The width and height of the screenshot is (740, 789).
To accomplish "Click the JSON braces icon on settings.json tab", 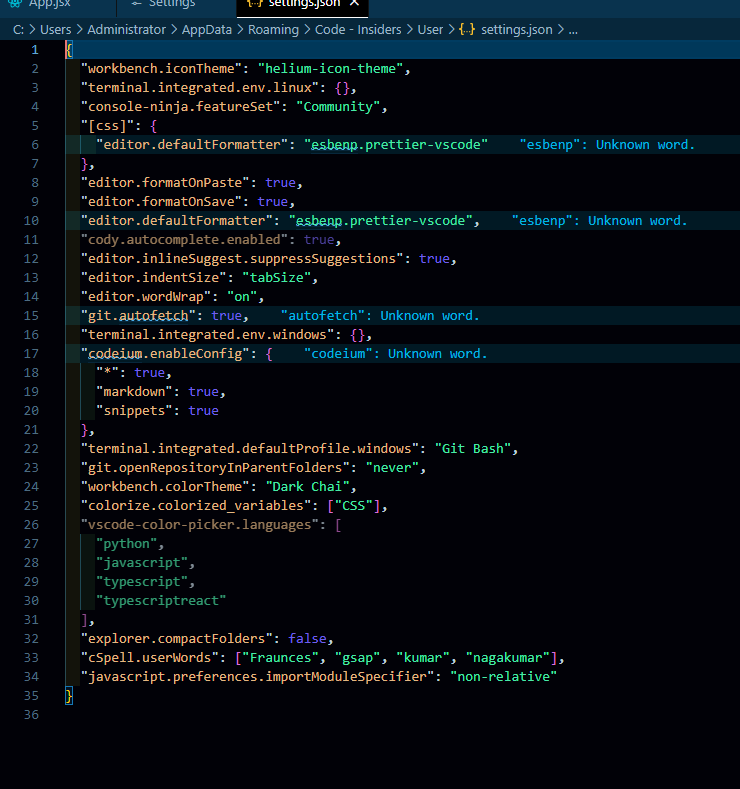I will point(255,4).
